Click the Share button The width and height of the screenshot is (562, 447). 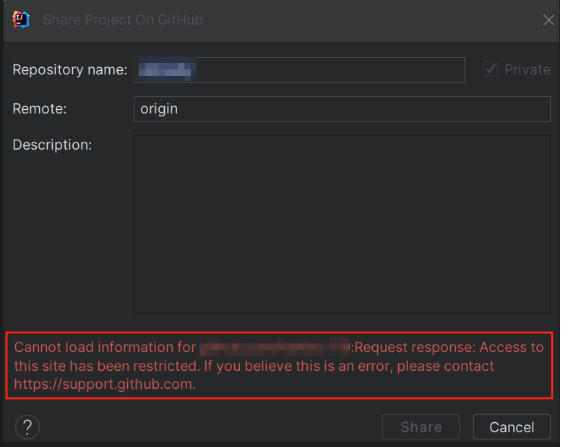(421, 427)
